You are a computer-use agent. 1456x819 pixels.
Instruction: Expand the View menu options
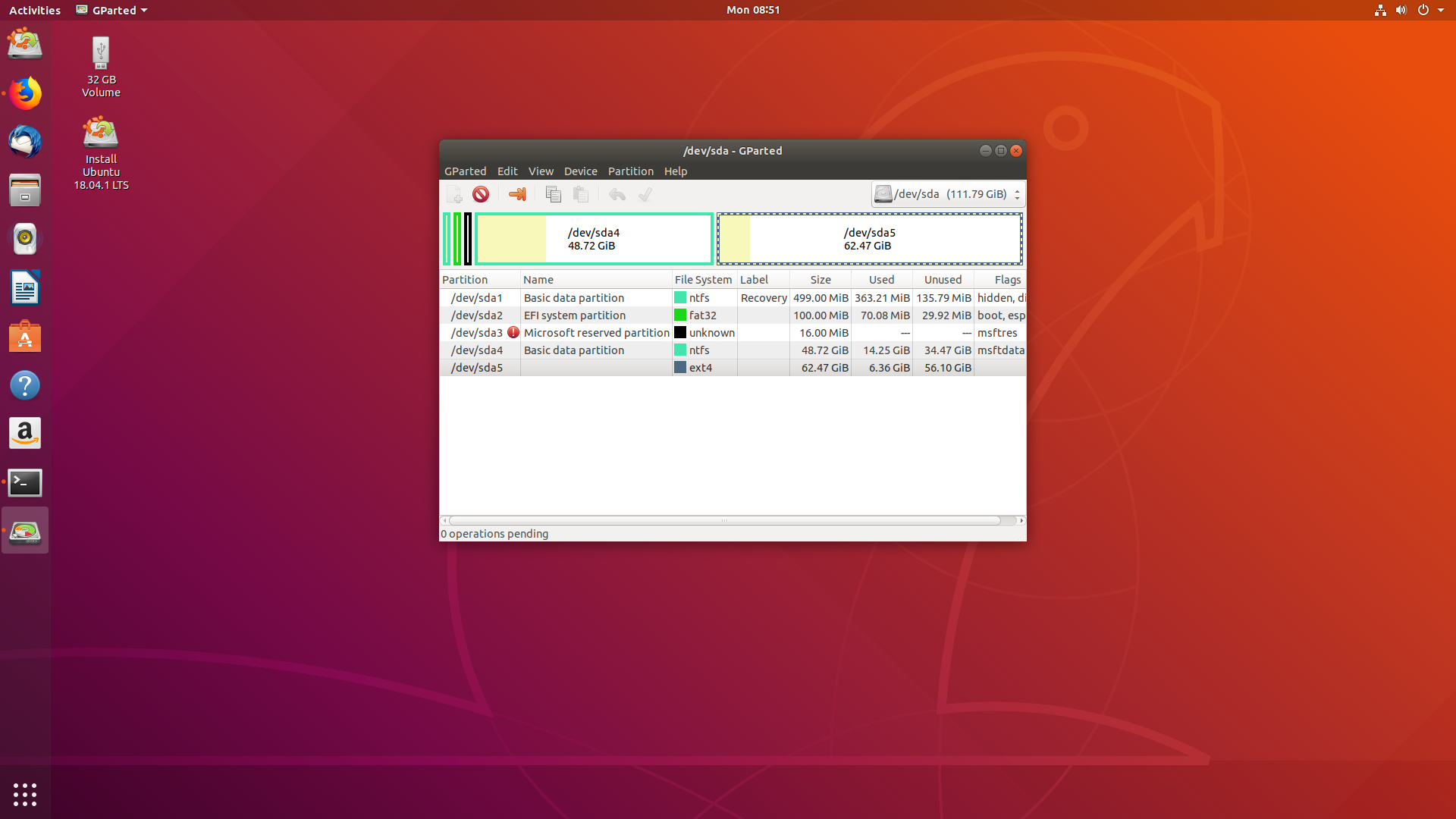pos(540,170)
